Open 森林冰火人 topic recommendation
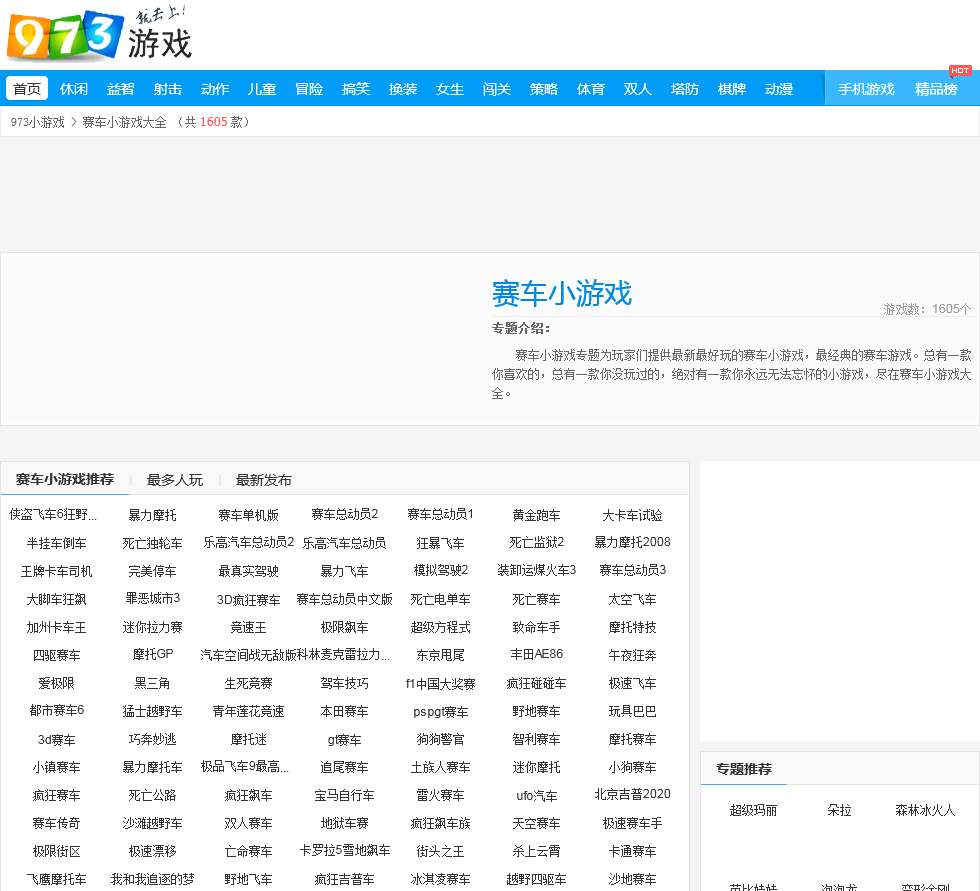The width and height of the screenshot is (980, 891). click(x=924, y=810)
